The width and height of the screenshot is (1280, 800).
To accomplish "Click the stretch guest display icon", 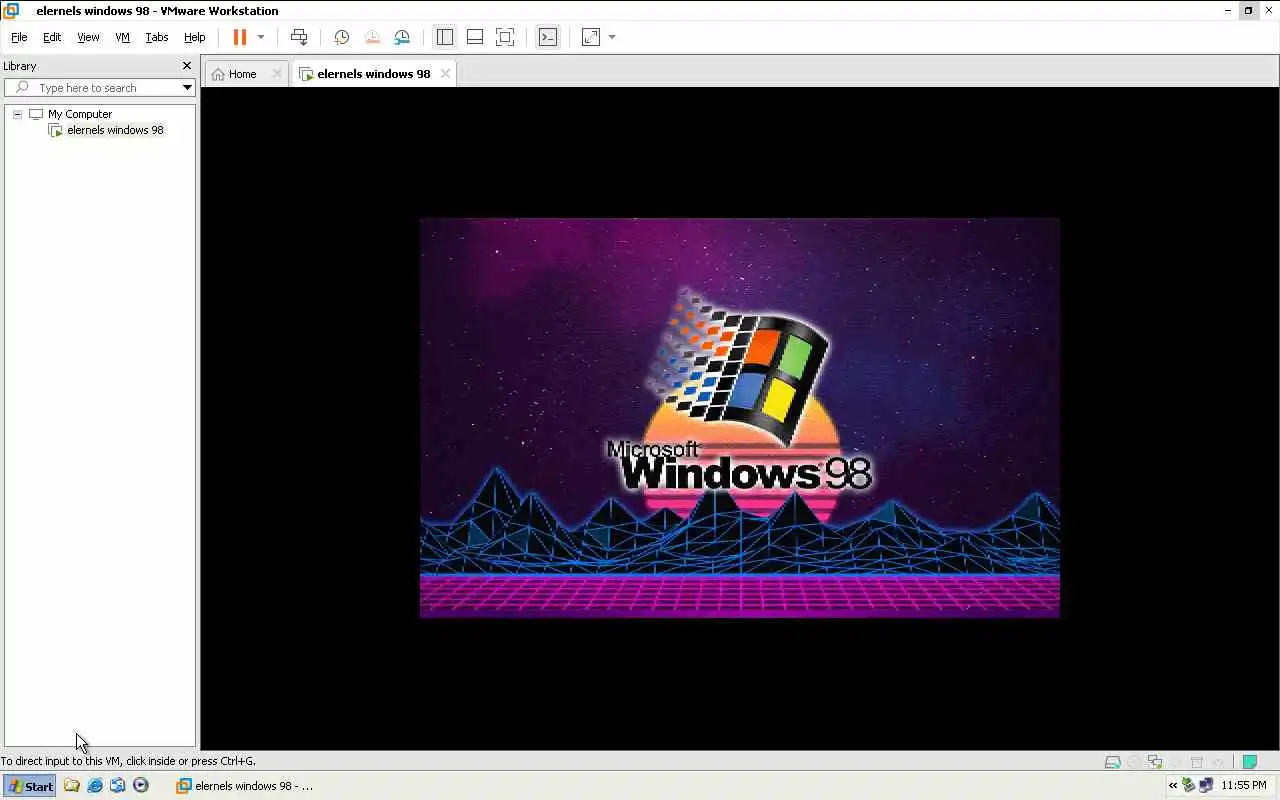I will tap(591, 37).
